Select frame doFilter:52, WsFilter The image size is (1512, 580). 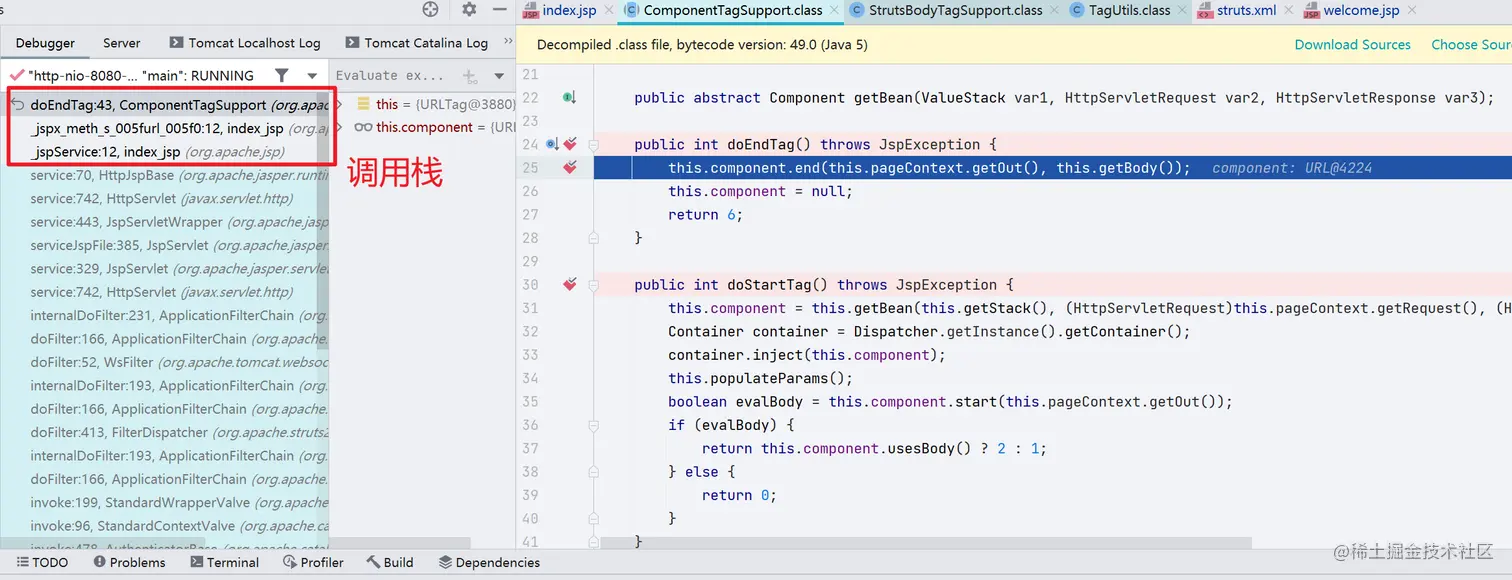(x=164, y=362)
